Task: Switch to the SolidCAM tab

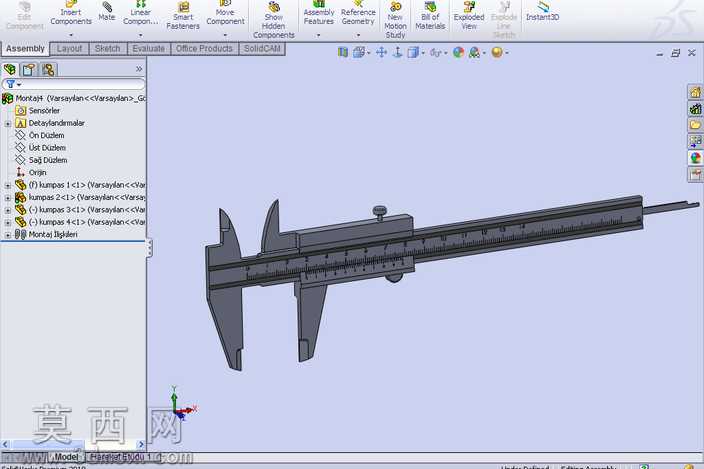Action: pyautogui.click(x=262, y=48)
